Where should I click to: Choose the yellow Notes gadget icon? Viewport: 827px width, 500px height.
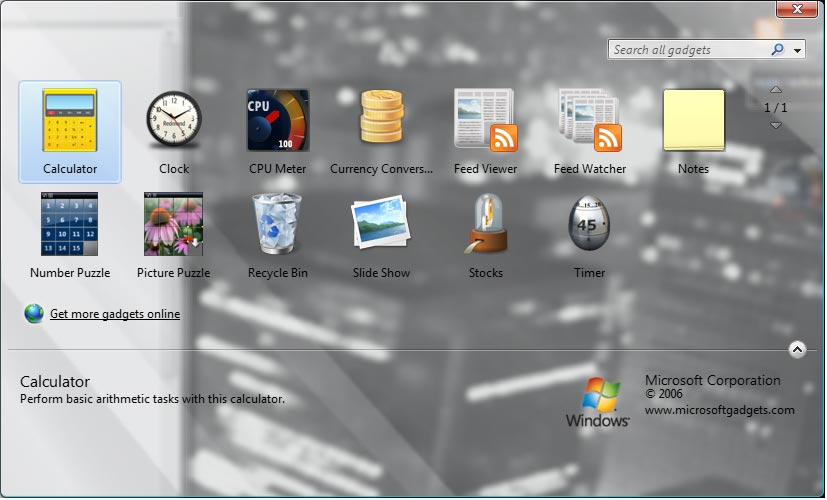pyautogui.click(x=694, y=120)
